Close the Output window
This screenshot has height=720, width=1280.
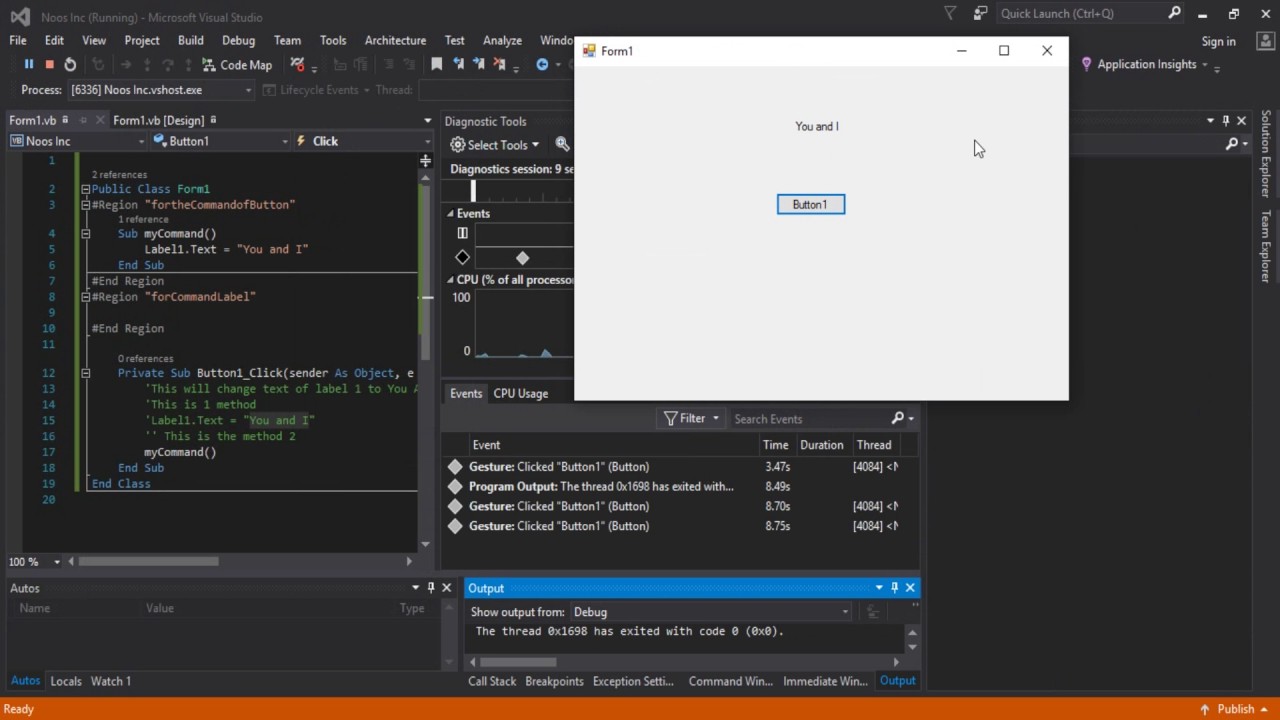[x=910, y=588]
